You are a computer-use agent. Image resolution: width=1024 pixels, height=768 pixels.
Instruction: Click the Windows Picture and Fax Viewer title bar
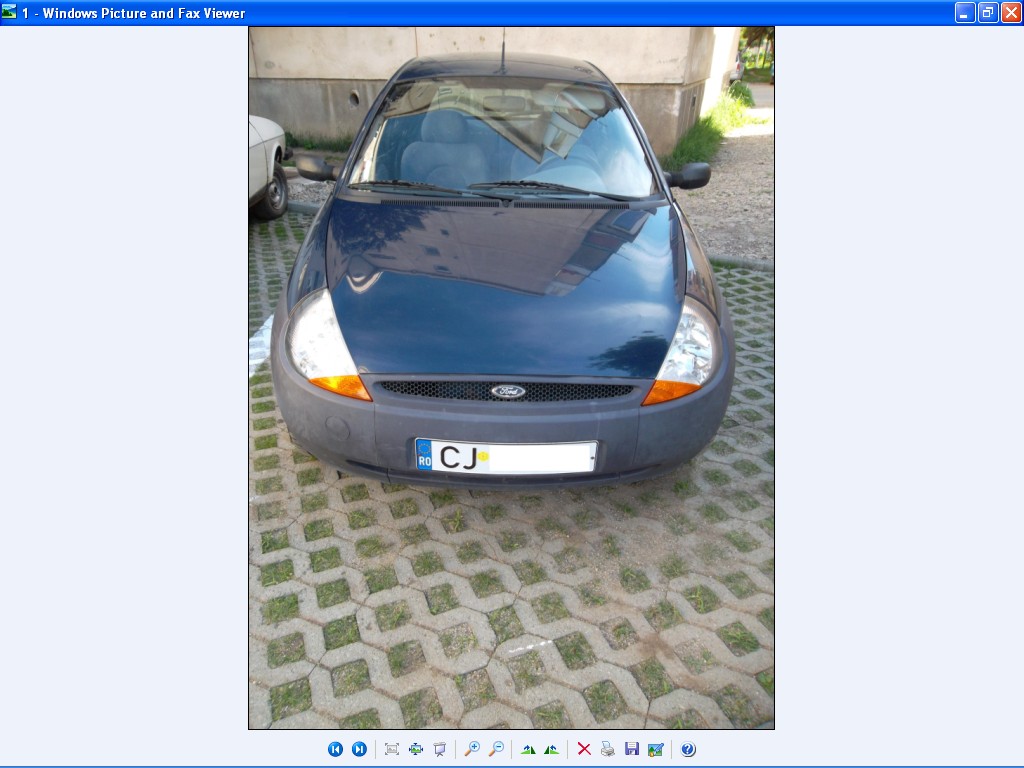[x=500, y=13]
